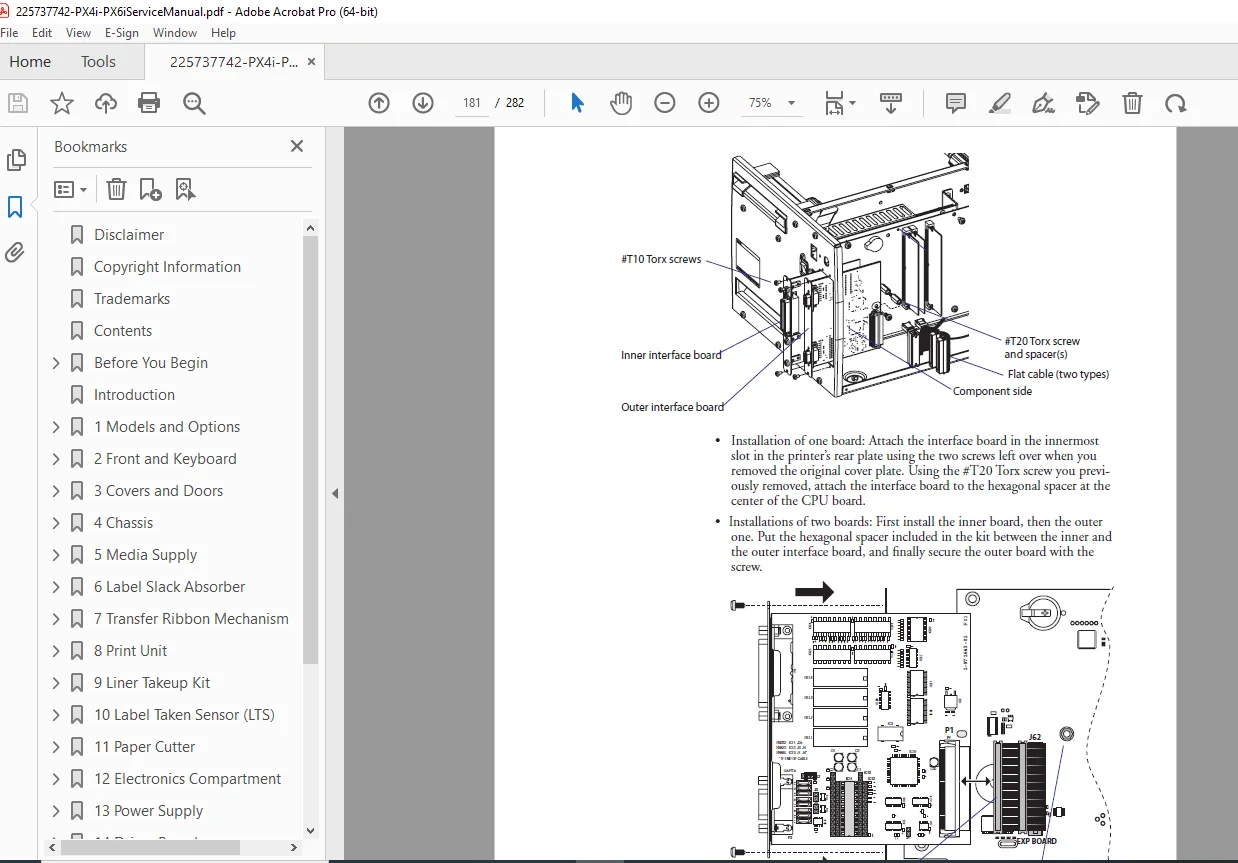
Task: Delete page with toolbar trash icon
Action: [1132, 103]
